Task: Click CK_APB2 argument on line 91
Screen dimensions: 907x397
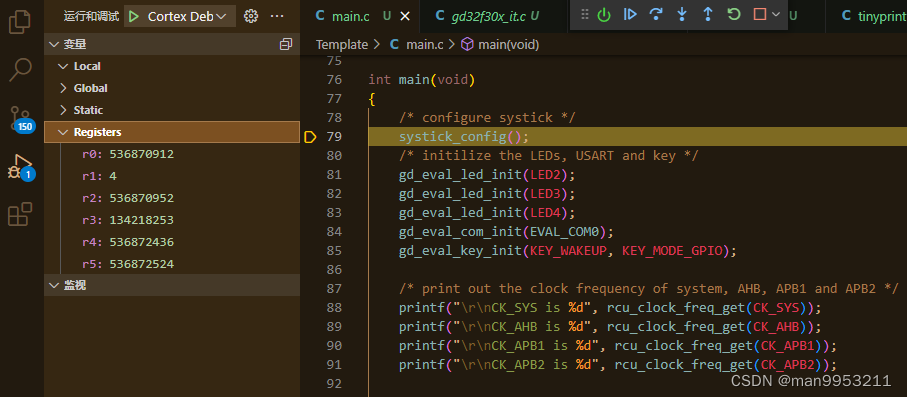Action: (788, 365)
